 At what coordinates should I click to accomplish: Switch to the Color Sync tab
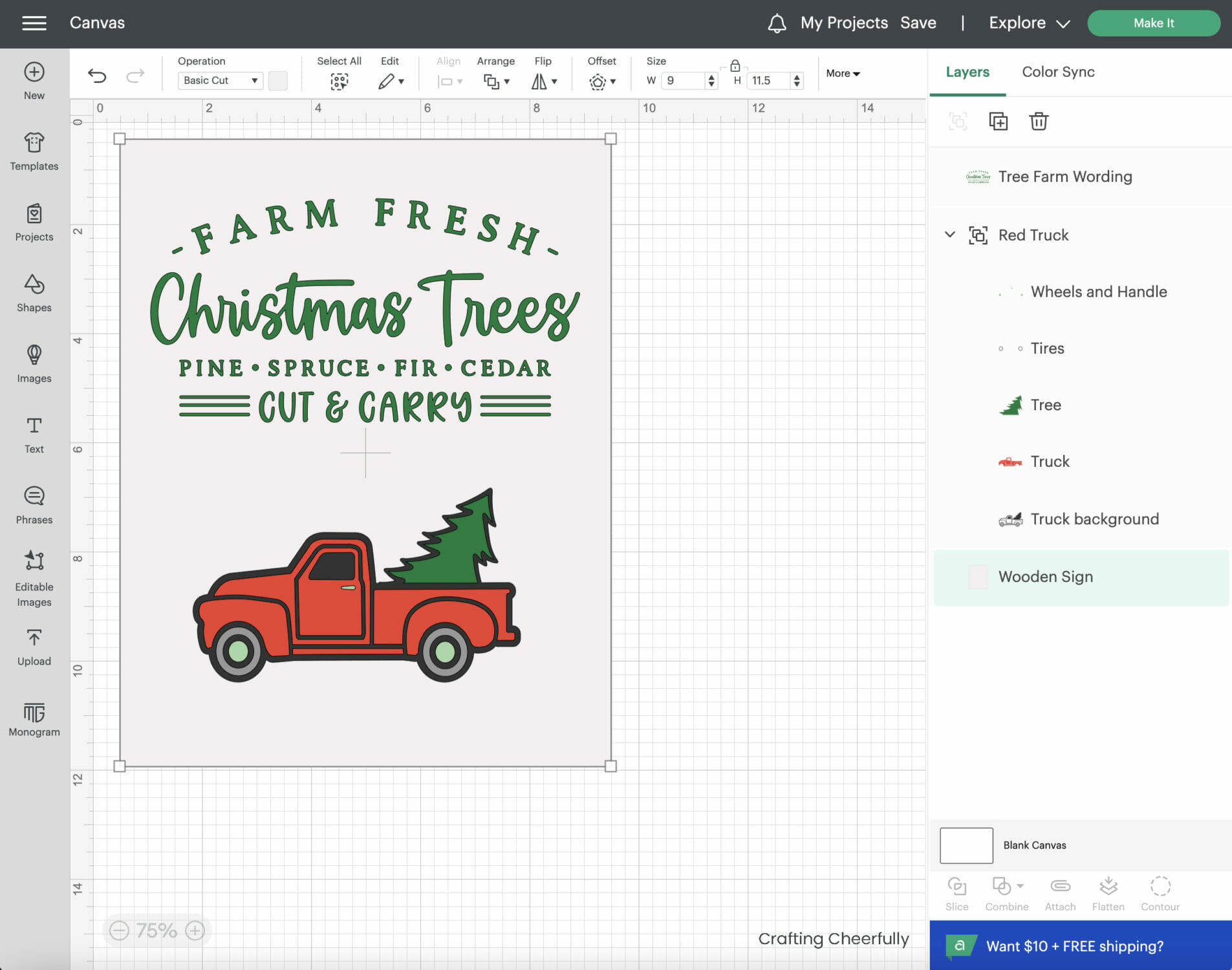(x=1058, y=72)
